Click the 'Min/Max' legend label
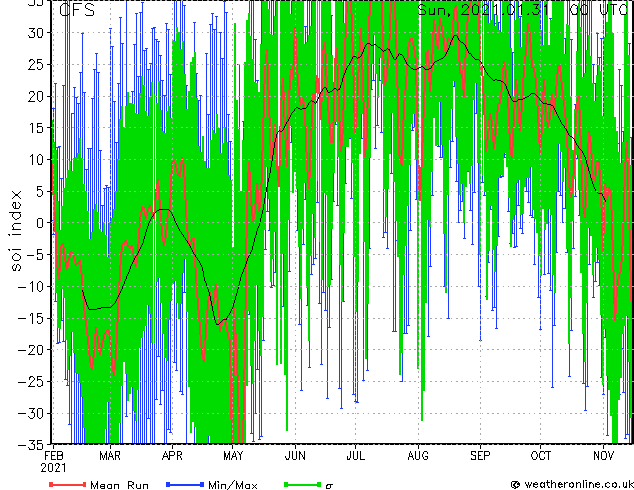634x490 pixels. pos(233,485)
